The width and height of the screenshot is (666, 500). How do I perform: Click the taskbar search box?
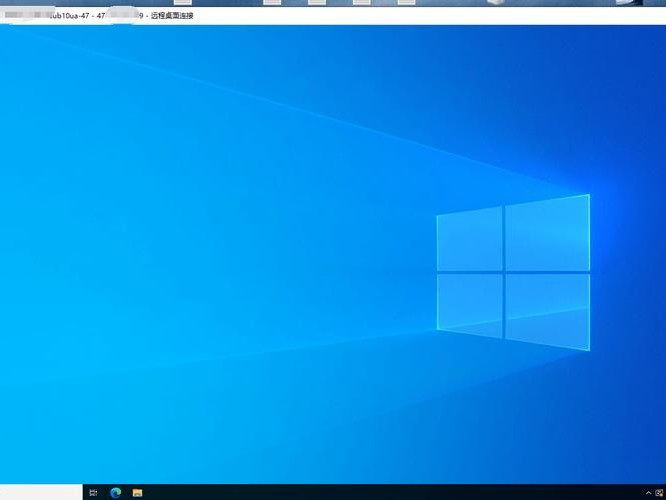pyautogui.click(x=41, y=492)
